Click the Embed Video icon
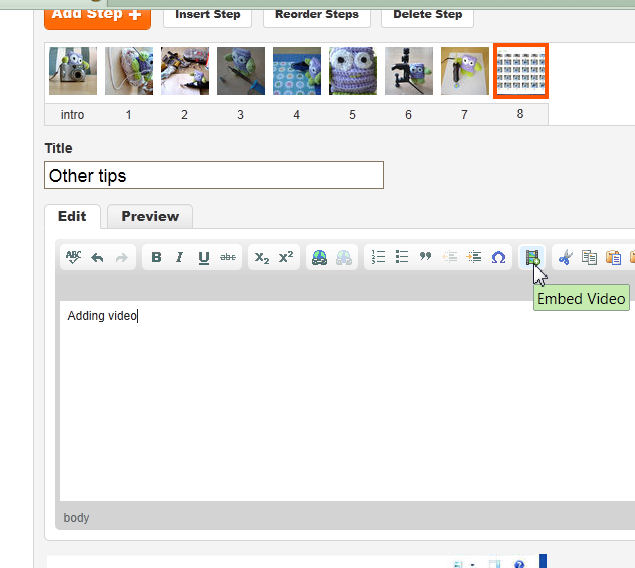The height and width of the screenshot is (568, 635). pos(532,257)
